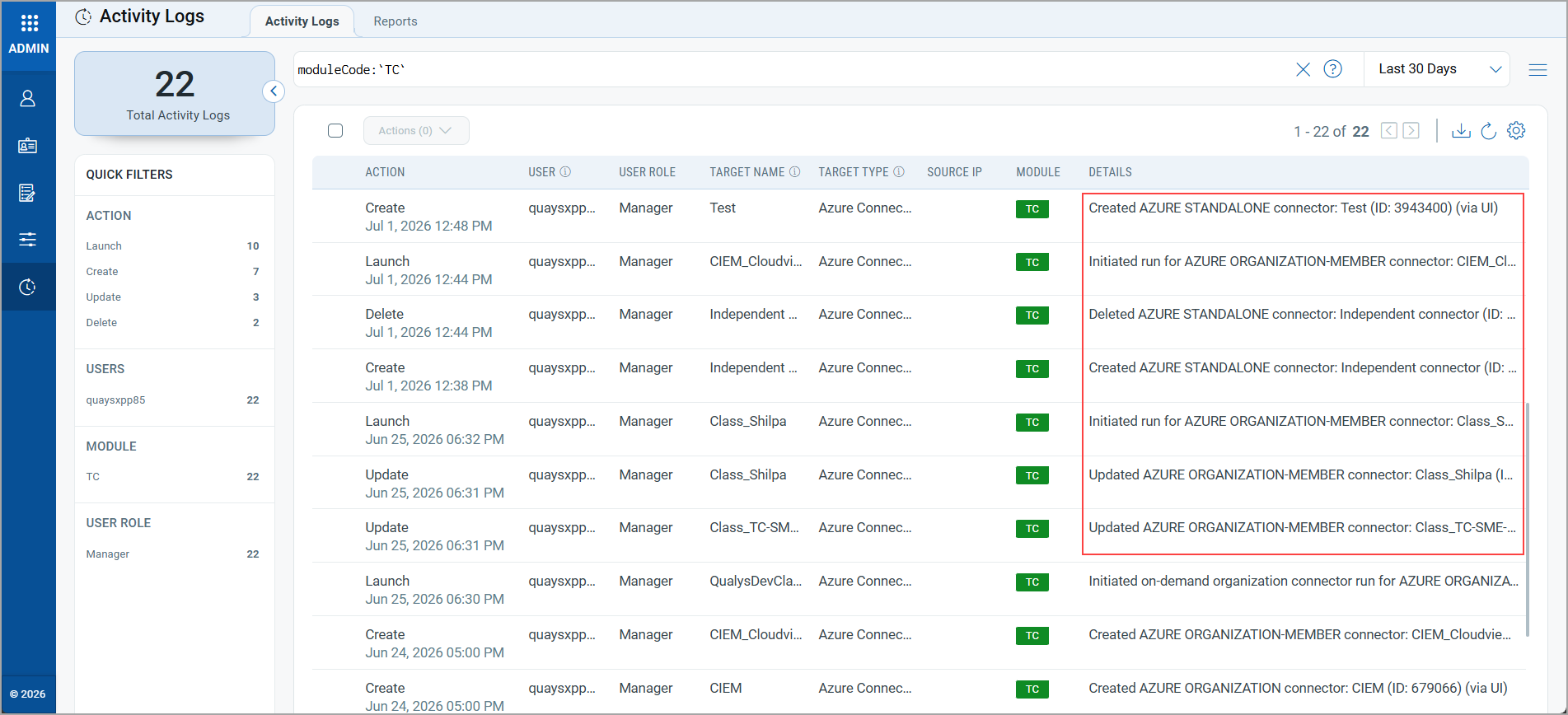Image resolution: width=1568 pixels, height=715 pixels.
Task: Filter by Launch action
Action: 172,246
